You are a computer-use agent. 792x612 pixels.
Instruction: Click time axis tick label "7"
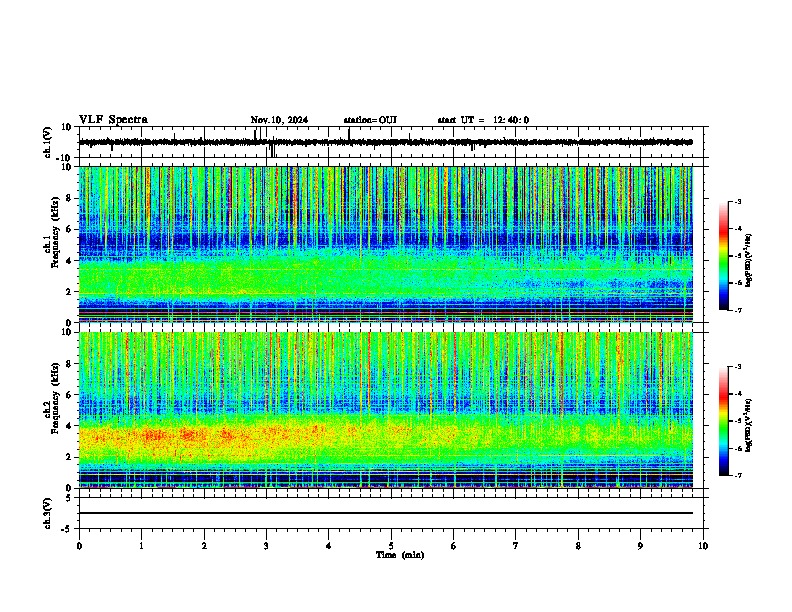[516, 546]
